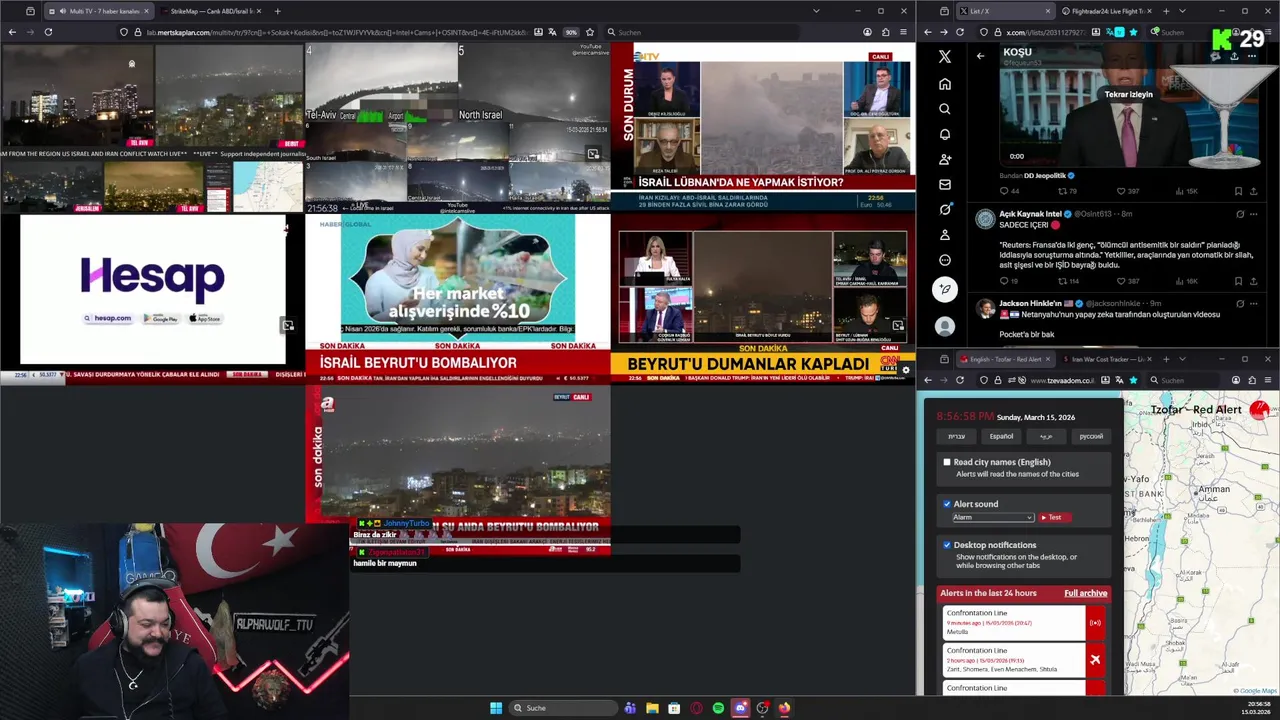Open tab list dropdown in X browser

click(x=1182, y=11)
